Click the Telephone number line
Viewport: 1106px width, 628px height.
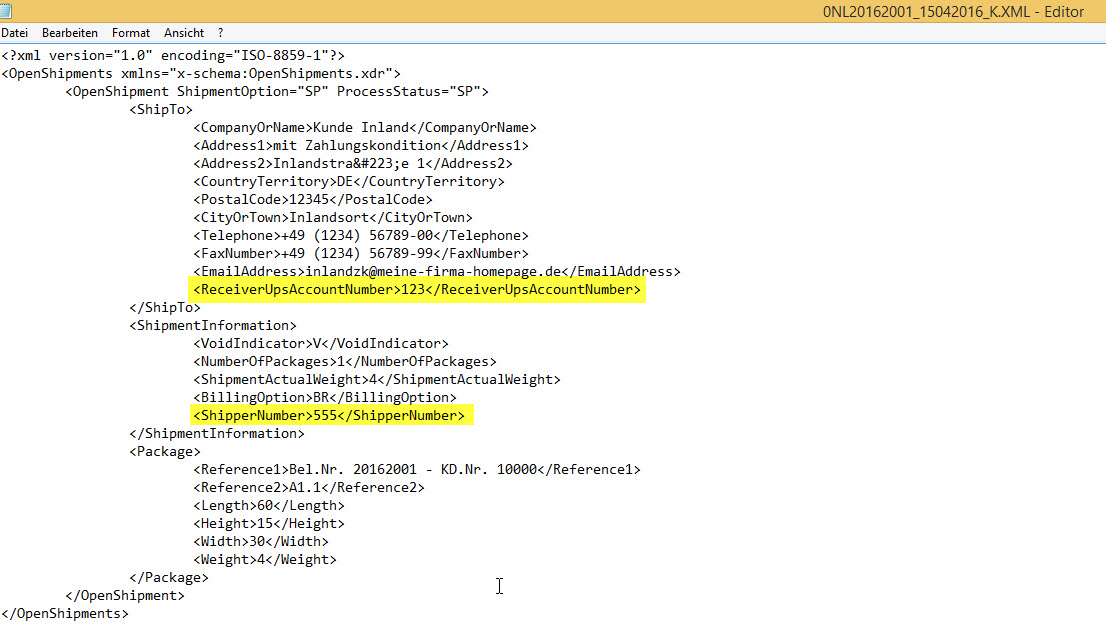(x=361, y=236)
